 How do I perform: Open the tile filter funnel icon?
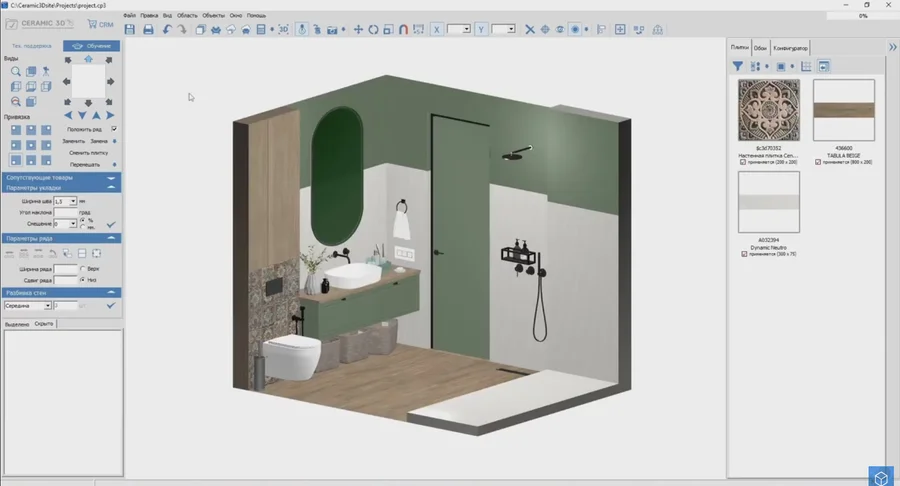(x=738, y=66)
